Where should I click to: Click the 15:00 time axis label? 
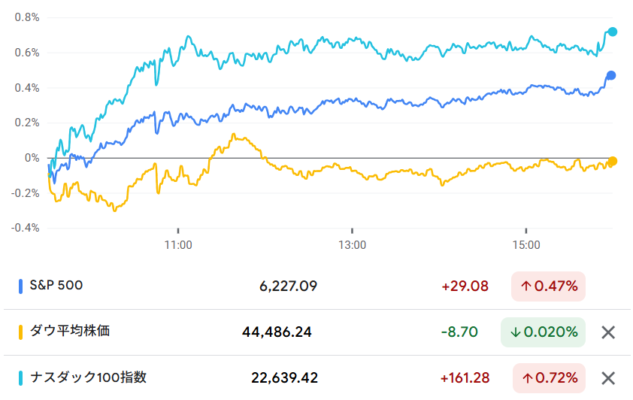pyautogui.click(x=526, y=245)
